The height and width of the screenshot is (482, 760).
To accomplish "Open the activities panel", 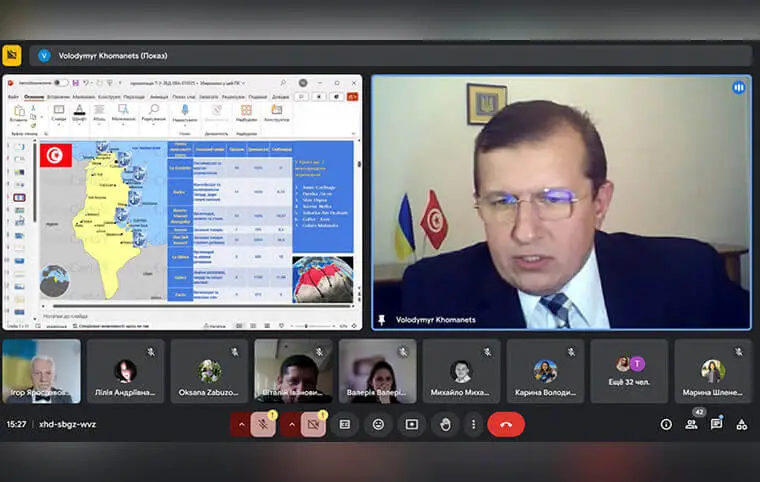I will 741,424.
